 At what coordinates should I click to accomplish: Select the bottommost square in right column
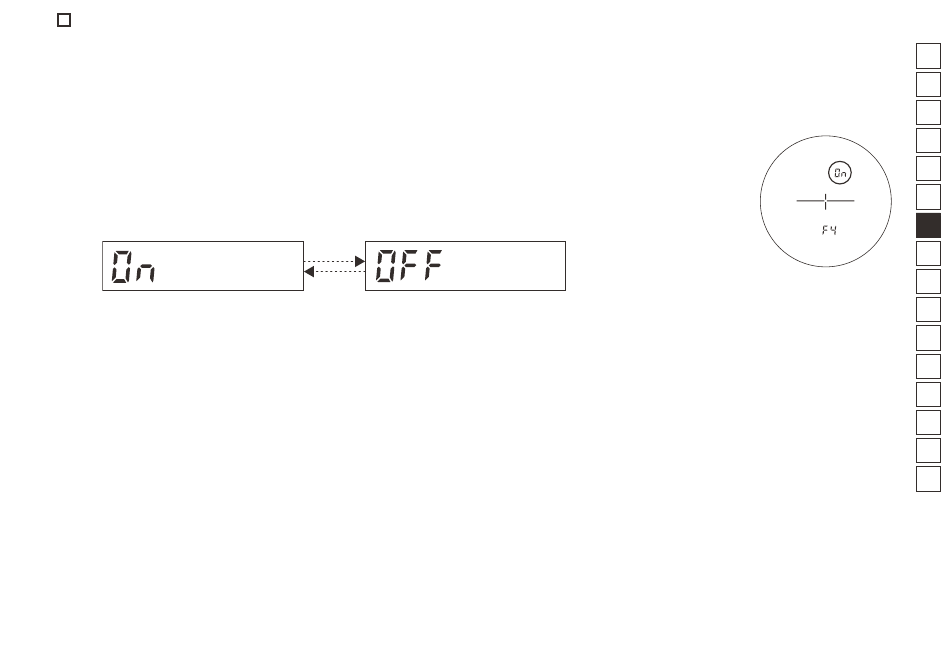928,479
